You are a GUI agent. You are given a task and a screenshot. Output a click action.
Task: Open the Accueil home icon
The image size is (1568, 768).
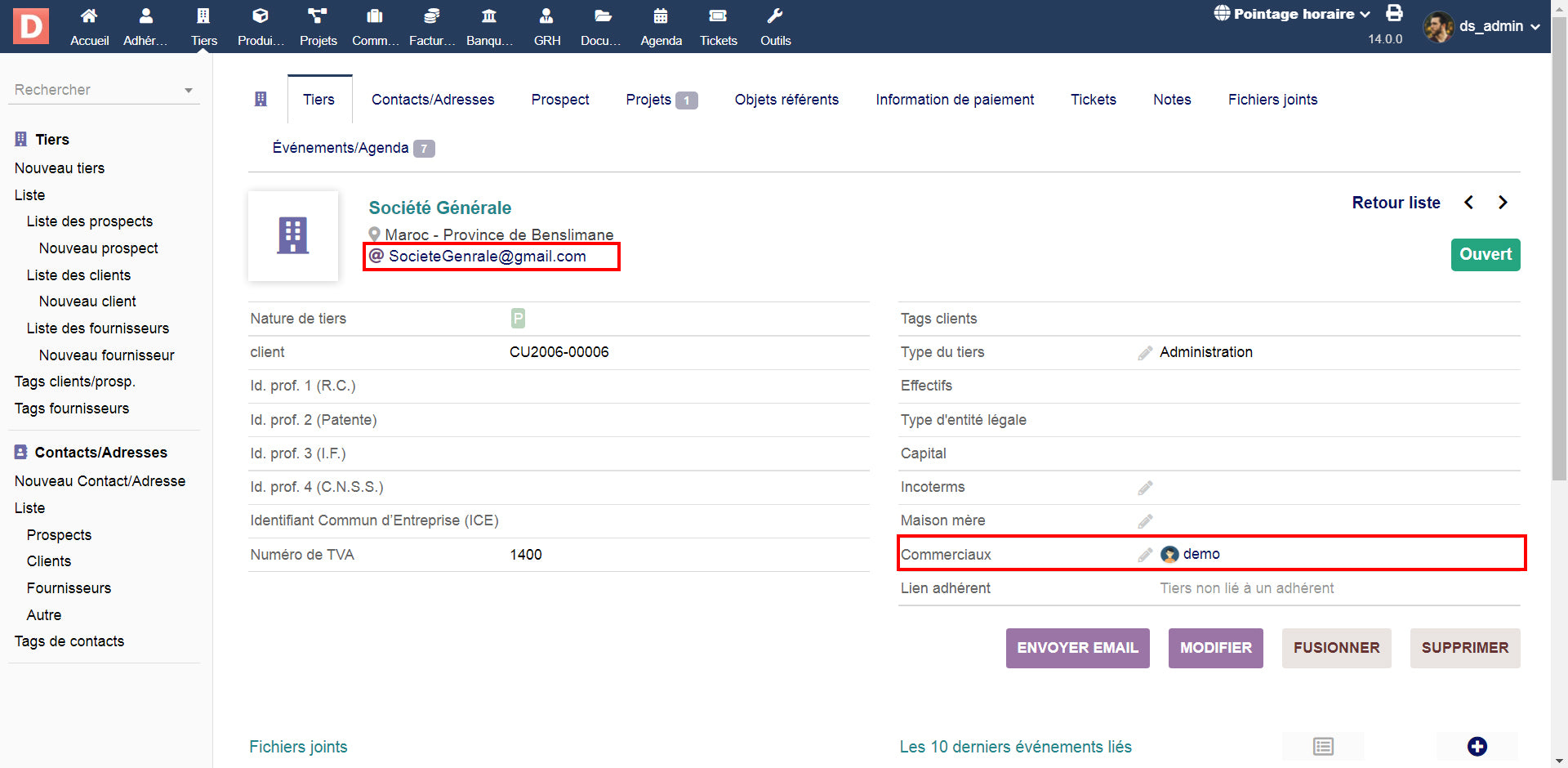[x=89, y=16]
